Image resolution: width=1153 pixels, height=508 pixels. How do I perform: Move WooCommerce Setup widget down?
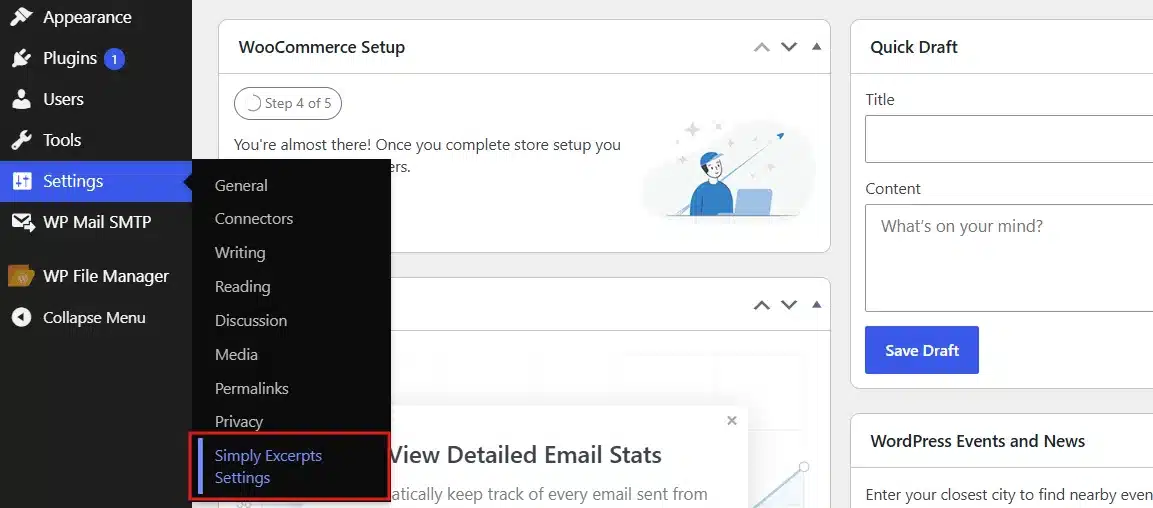(x=789, y=47)
